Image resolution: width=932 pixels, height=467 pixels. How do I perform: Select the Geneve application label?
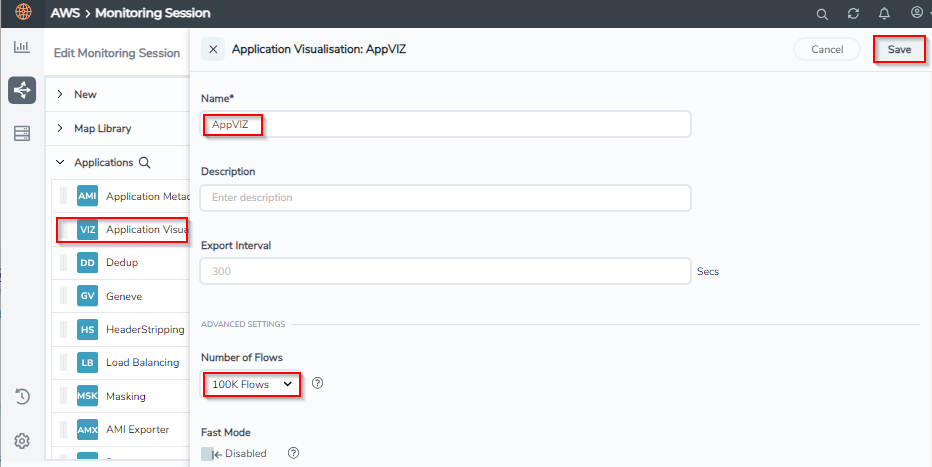pyautogui.click(x=124, y=296)
